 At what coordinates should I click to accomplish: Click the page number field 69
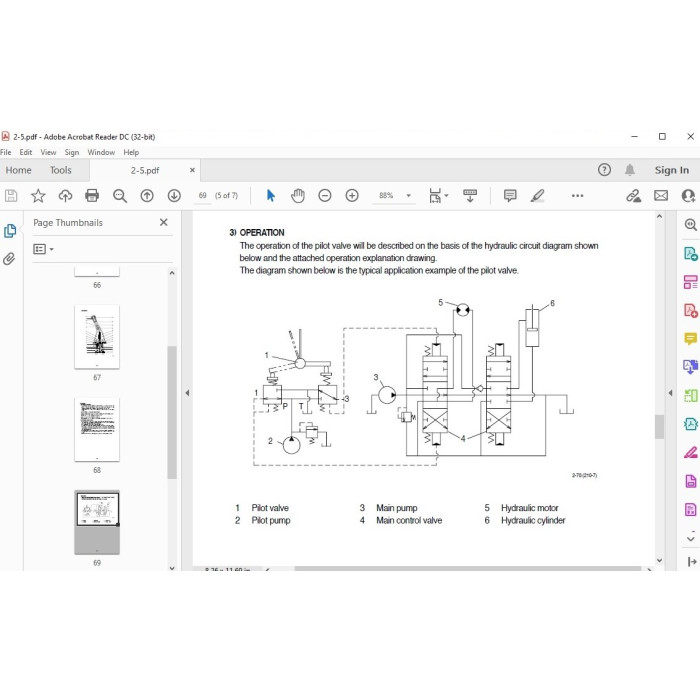(203, 196)
